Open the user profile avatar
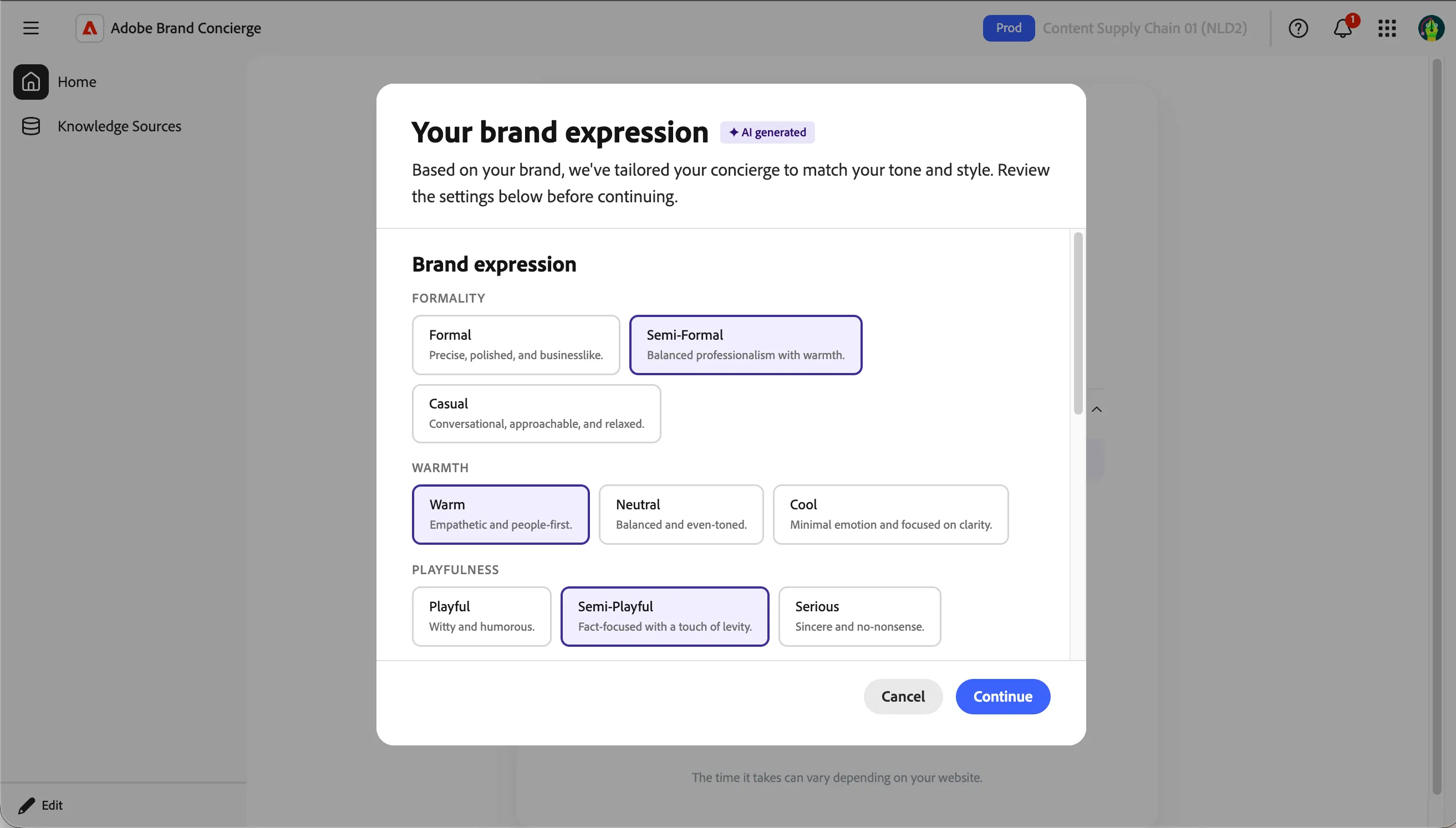Image resolution: width=1456 pixels, height=828 pixels. pyautogui.click(x=1431, y=28)
